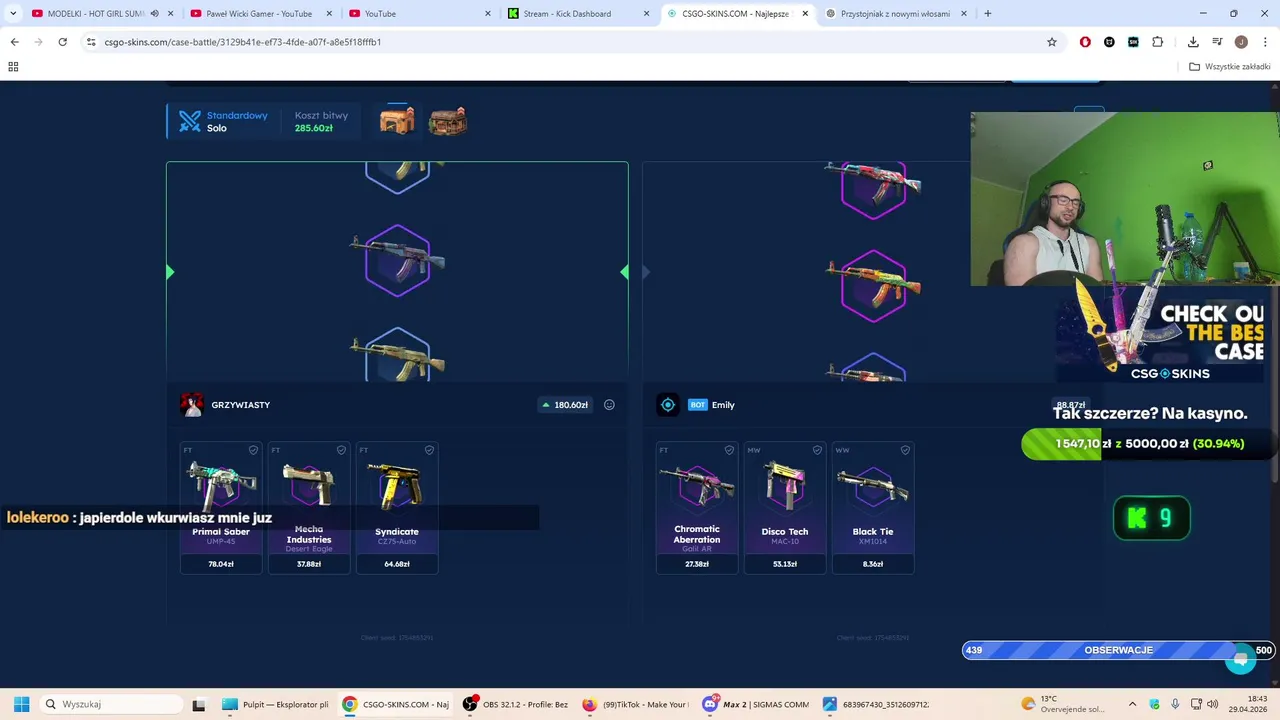Switch to MODELKI - HOT GIRL SUM tab
This screenshot has width=1280, height=720.
[94, 14]
